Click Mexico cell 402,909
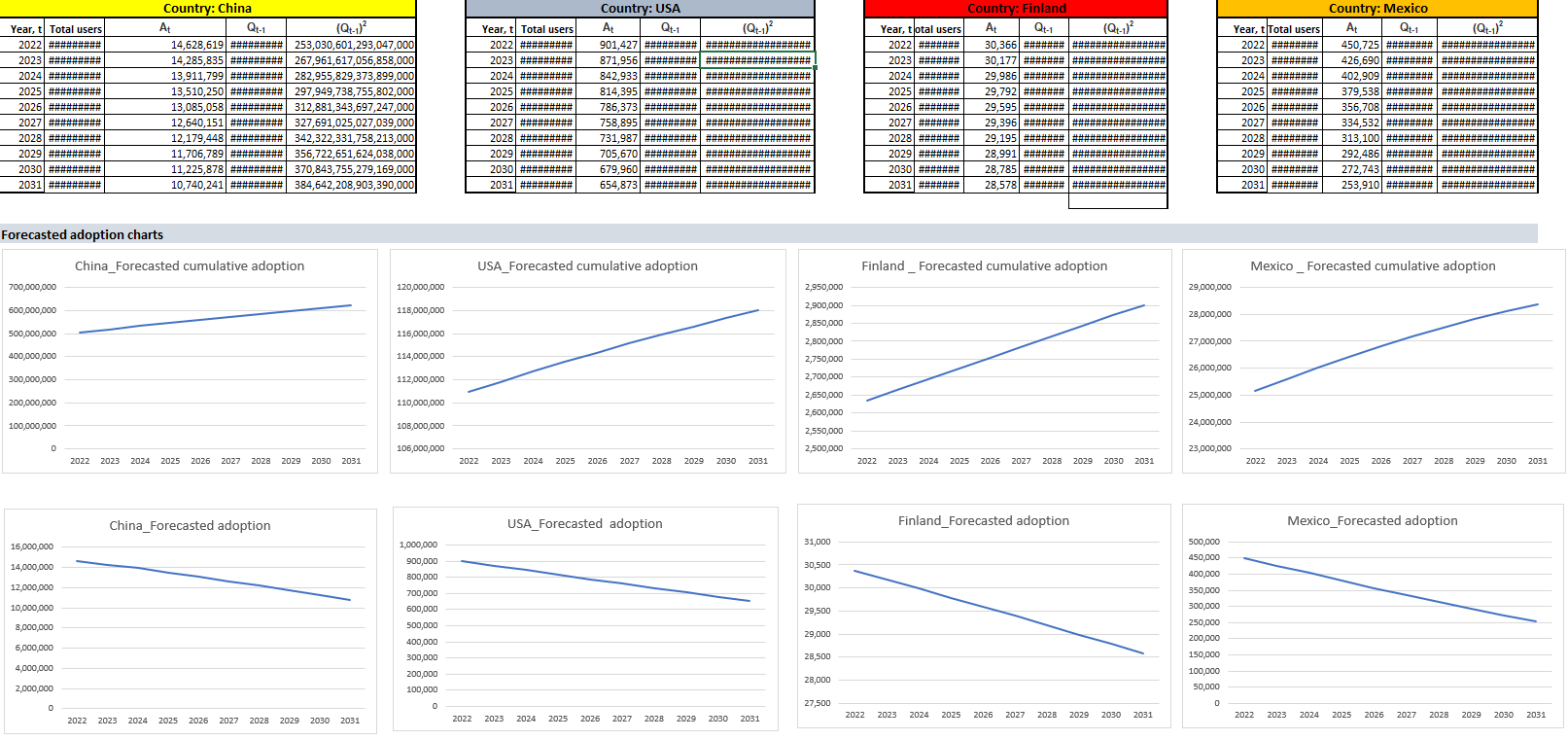This screenshot has height=740, width=1568. point(1352,76)
